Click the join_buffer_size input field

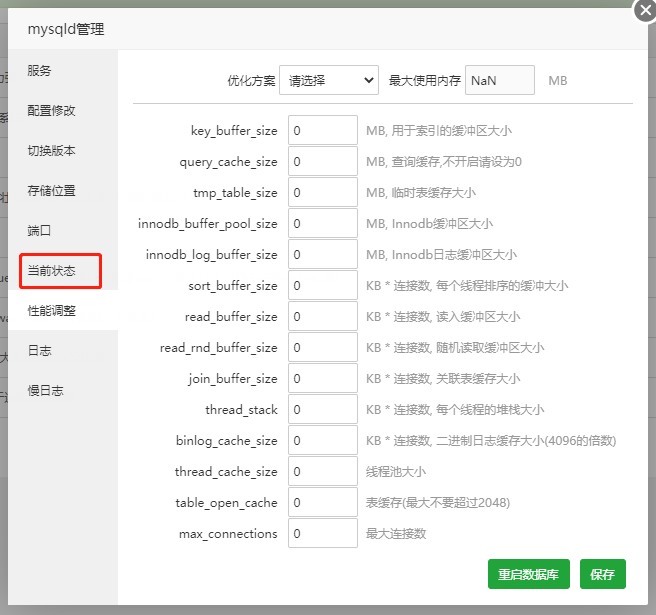[x=323, y=378]
